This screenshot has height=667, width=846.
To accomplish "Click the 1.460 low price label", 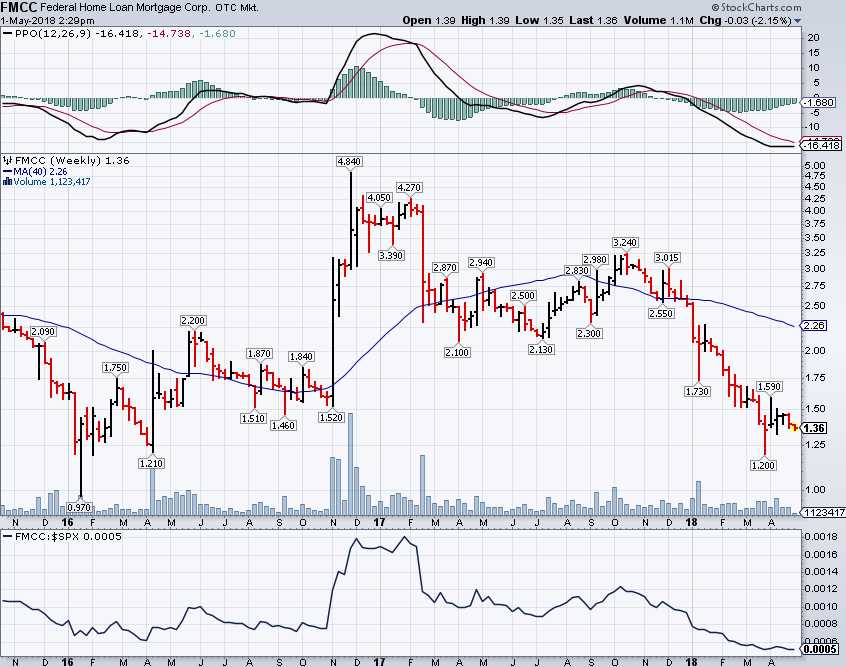I will 284,426.
